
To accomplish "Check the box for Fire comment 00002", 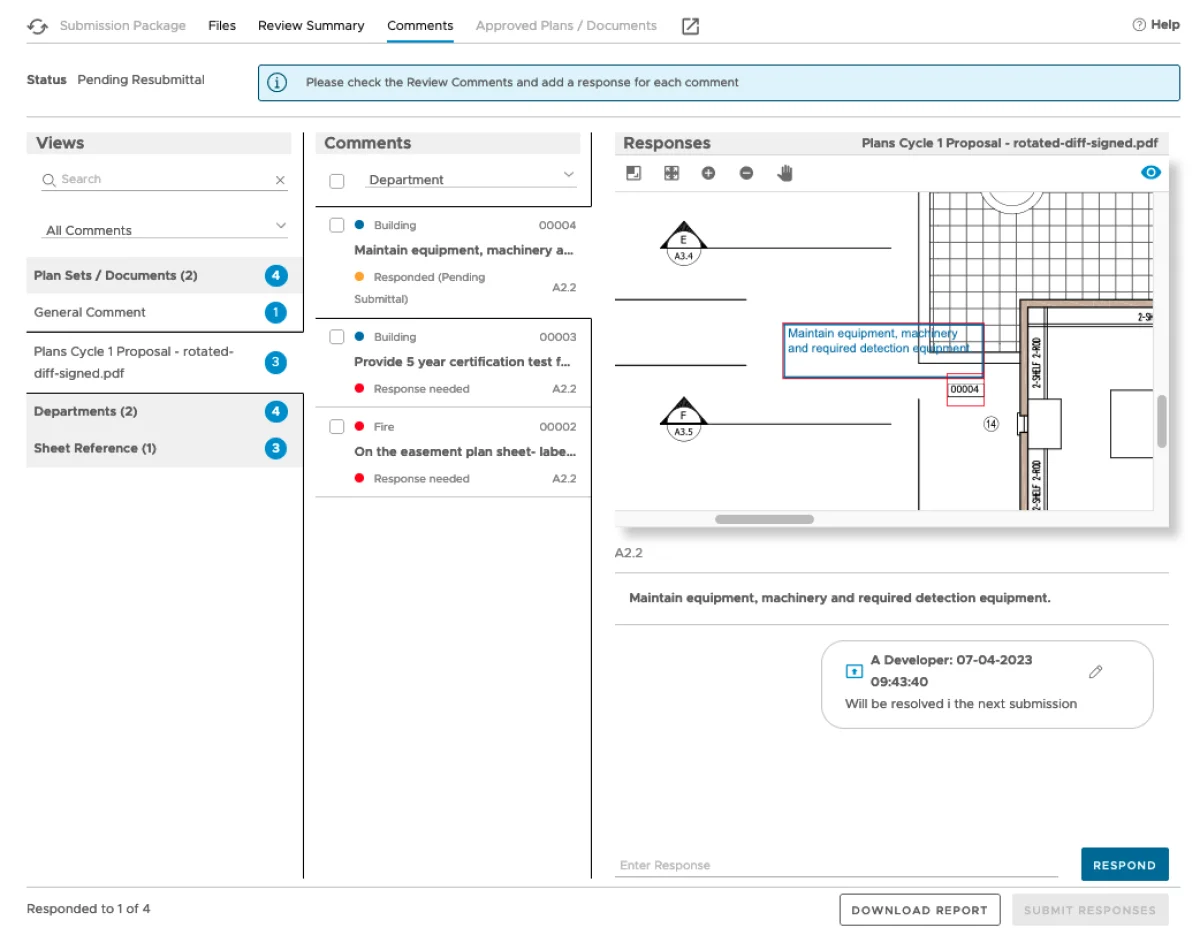I will [x=337, y=427].
